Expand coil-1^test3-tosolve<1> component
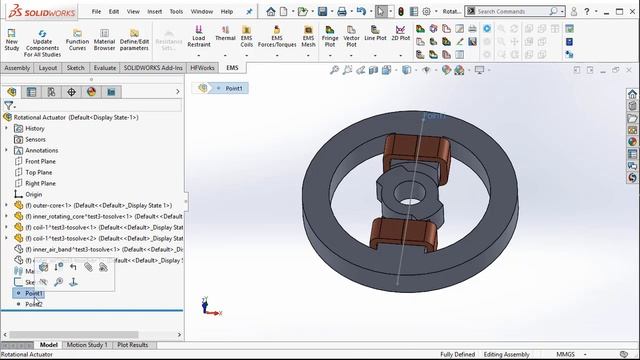Image resolution: width=640 pixels, height=360 pixels. pyautogui.click(x=6, y=227)
